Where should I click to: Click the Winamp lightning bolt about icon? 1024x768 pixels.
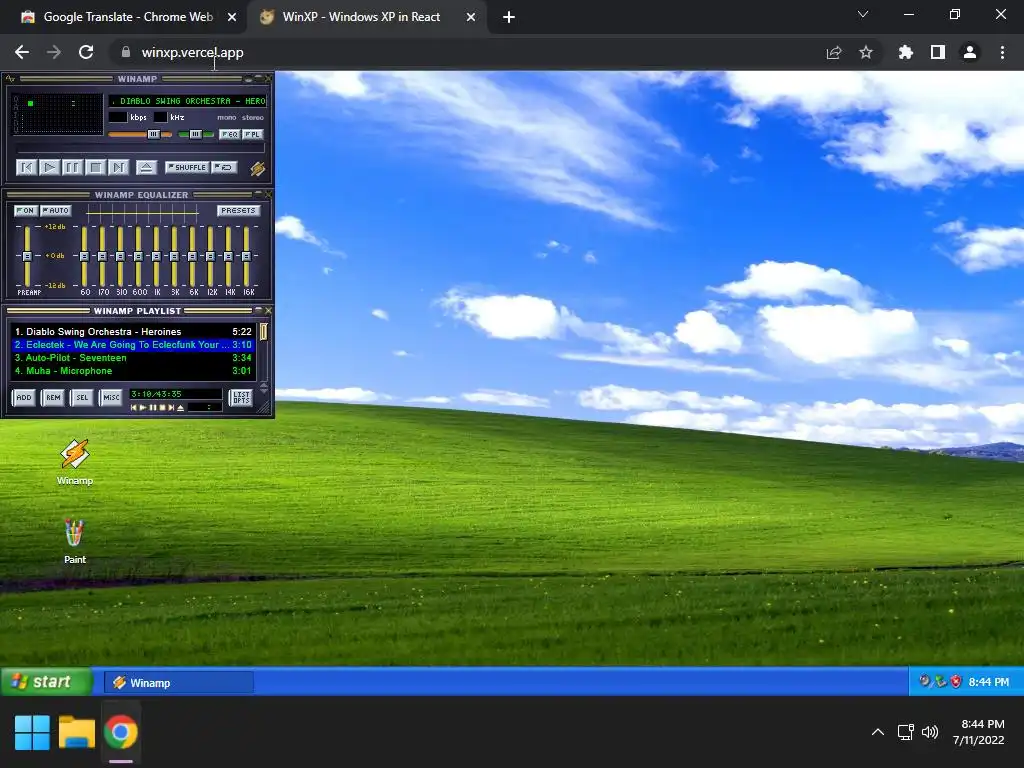(257, 168)
